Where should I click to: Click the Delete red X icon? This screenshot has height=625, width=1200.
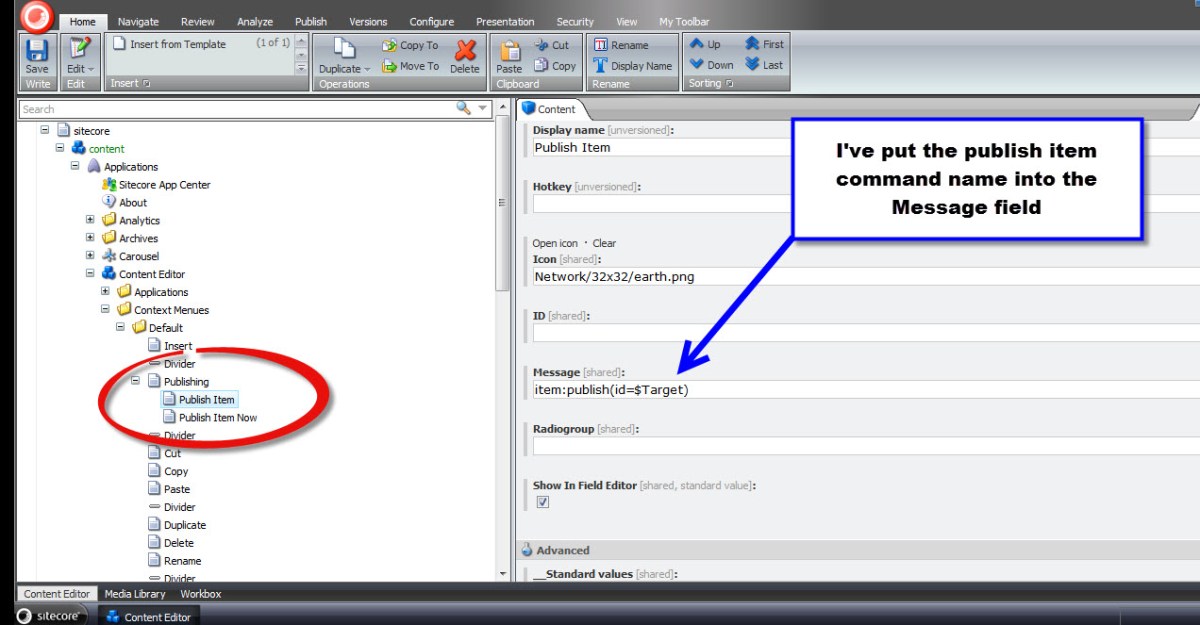click(465, 50)
